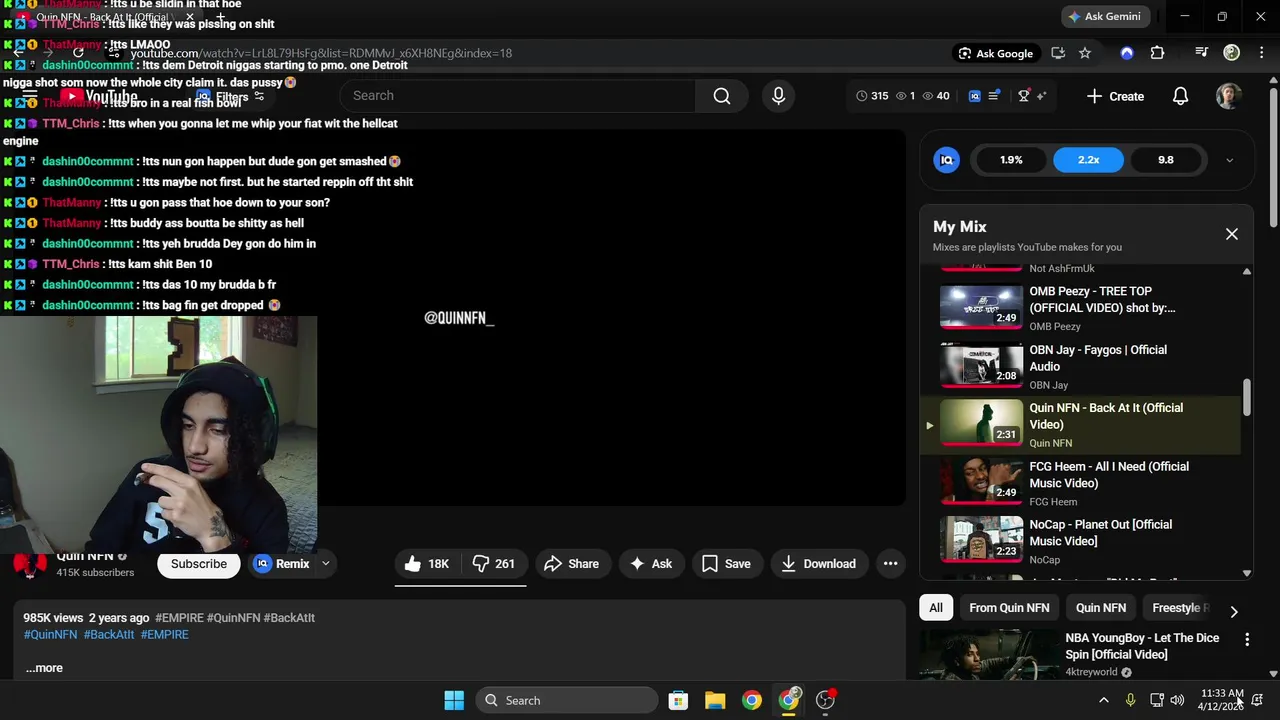The height and width of the screenshot is (720, 1280).
Task: Click the Ask Gemini button in the title bar
Action: 1104,16
